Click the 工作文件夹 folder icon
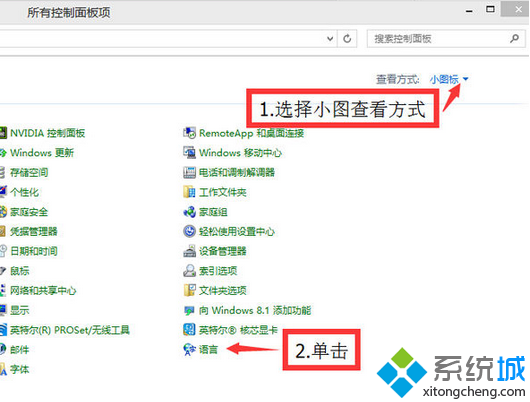The height and width of the screenshot is (402, 530). click(x=189, y=192)
